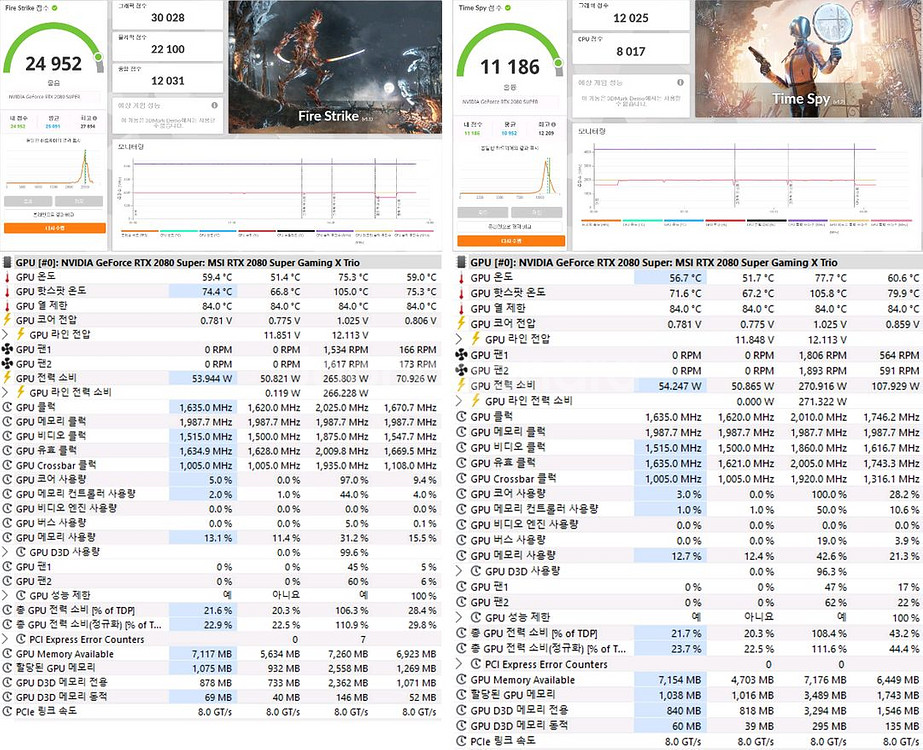Expand PCI Express Error Counters, Fire Strike list
923x750 pixels.
pos(5,639)
